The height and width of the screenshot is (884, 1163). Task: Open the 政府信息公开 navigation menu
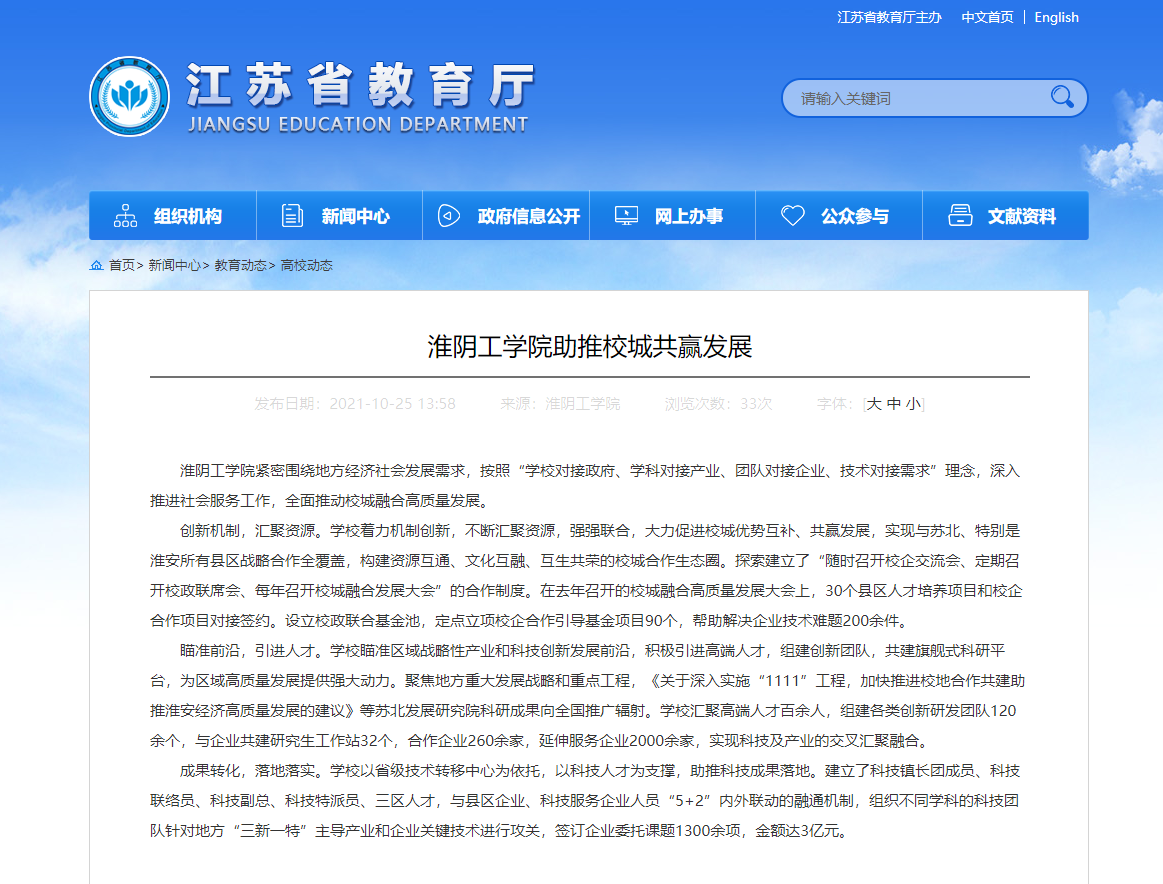tap(528, 216)
